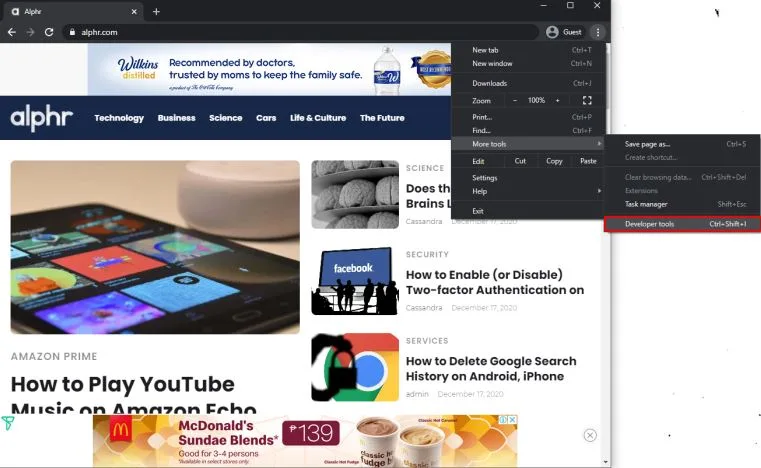The image size is (761, 468).
Task: Choose Print... from the menu
Action: 529,117
